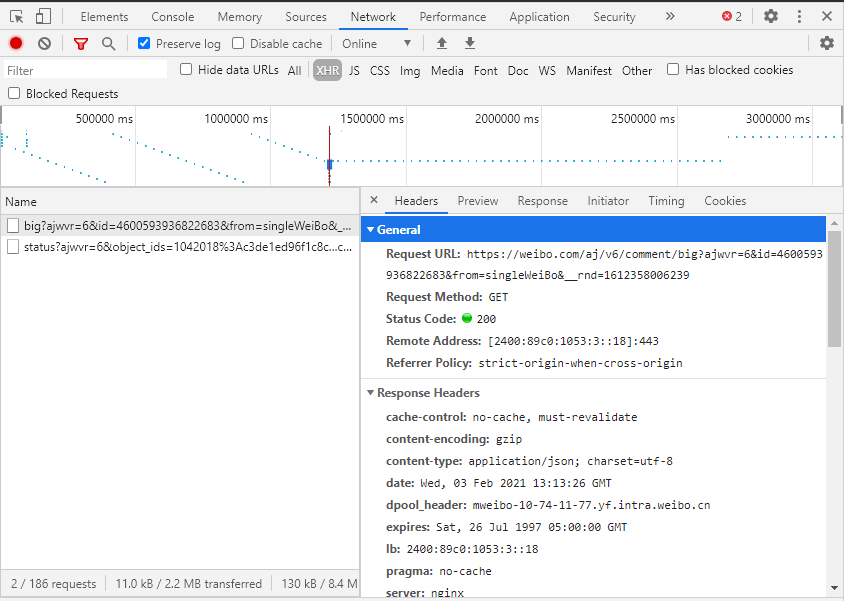Open the Online throttling dropdown
Viewport: 844px width, 601px height.
(376, 44)
